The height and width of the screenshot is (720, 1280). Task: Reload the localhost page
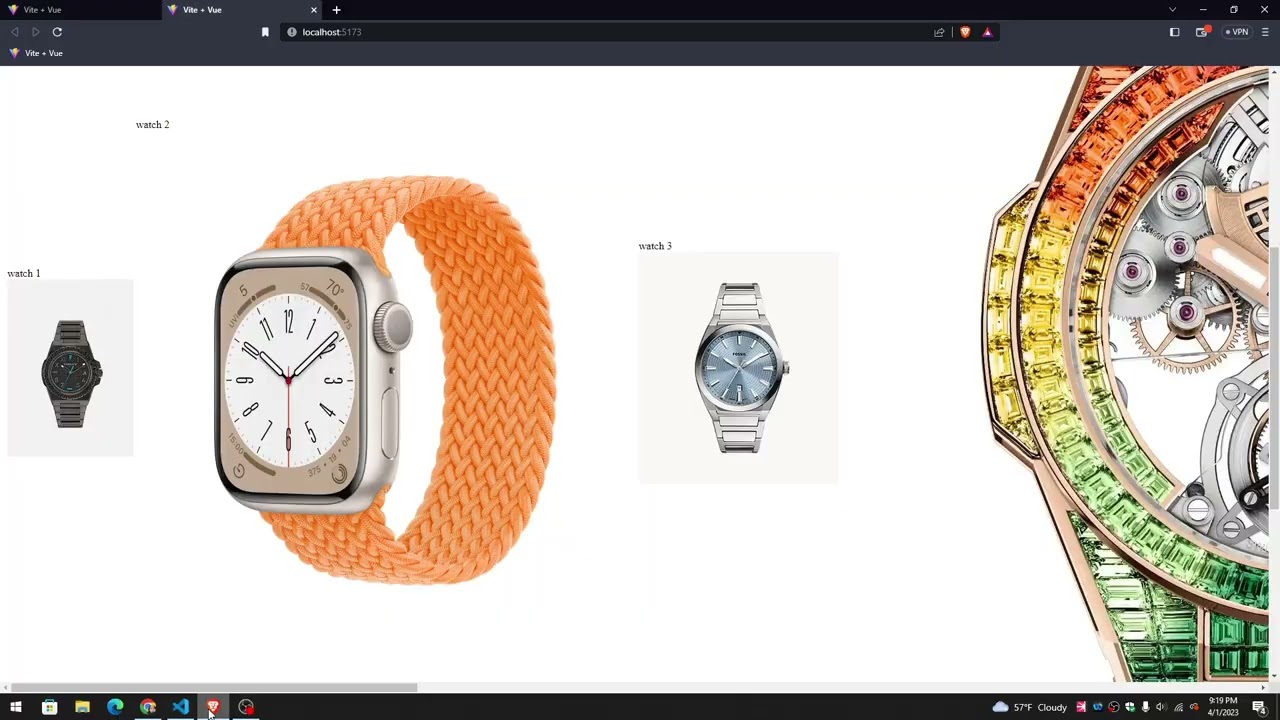(57, 32)
